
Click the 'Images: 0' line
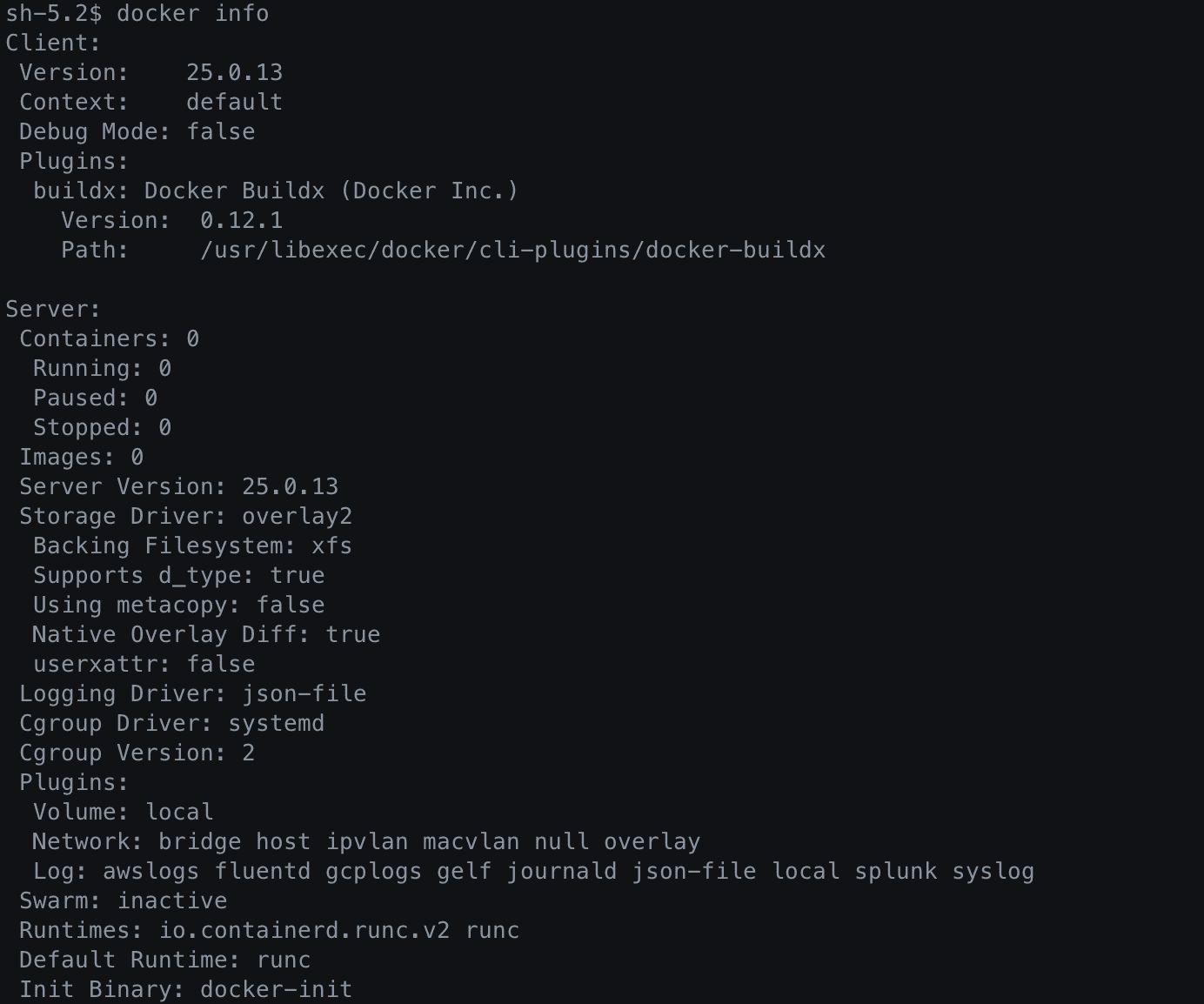coord(81,457)
